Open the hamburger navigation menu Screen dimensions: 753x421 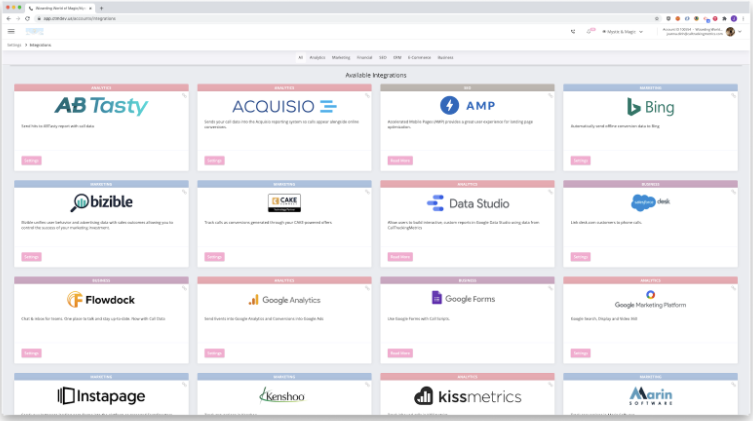[x=12, y=31]
